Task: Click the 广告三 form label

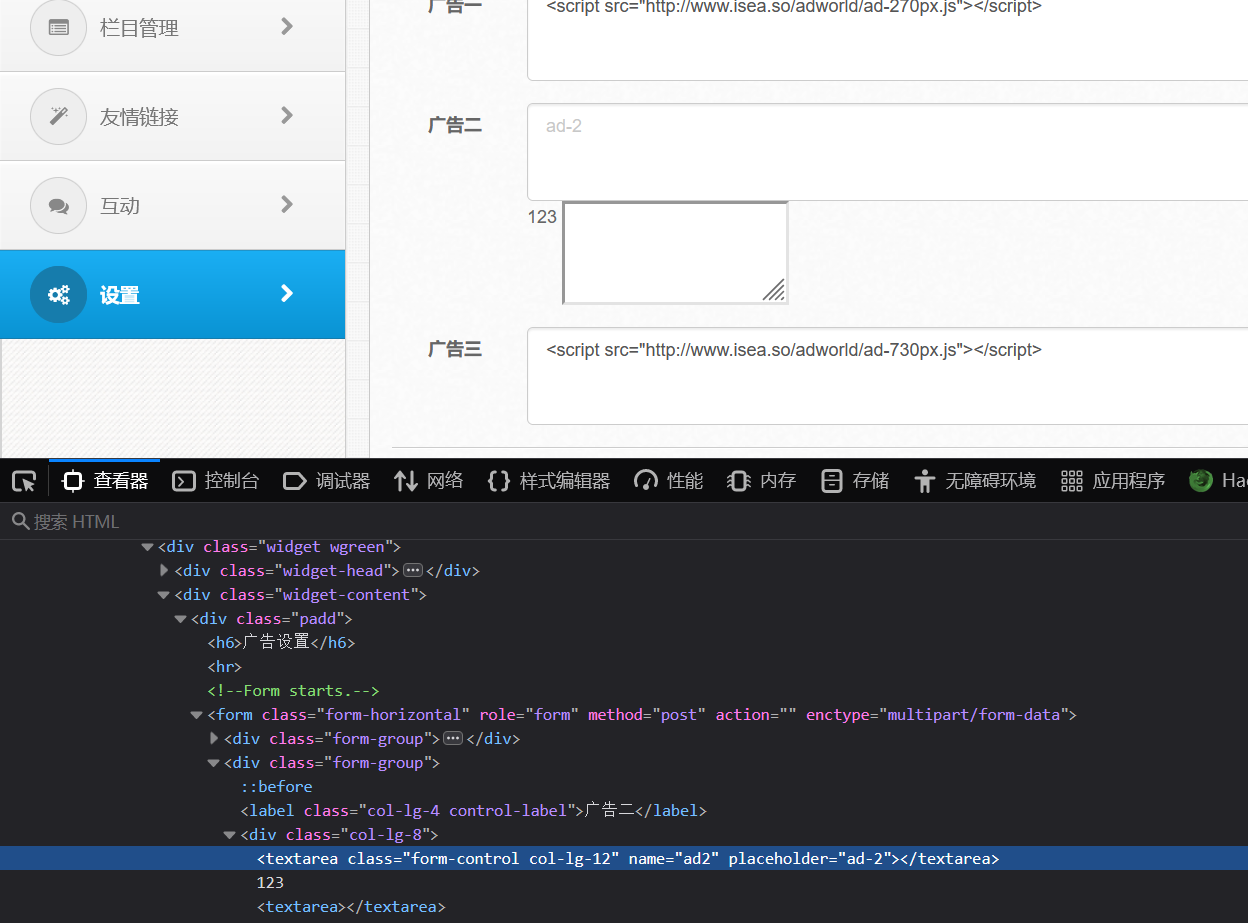Action: [455, 349]
